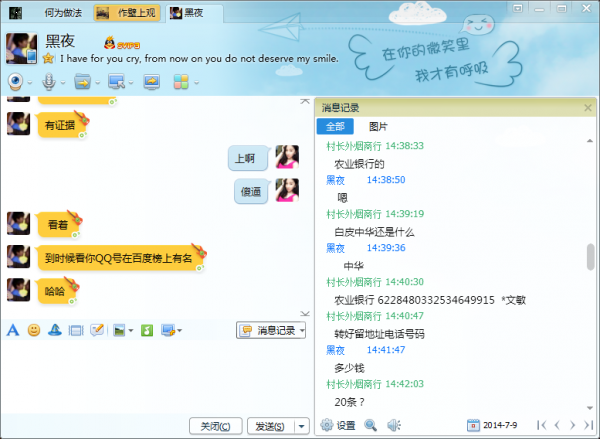The width and height of the screenshot is (600, 439).
Task: Open the 发送(S) send options dropdown arrow
Action: click(302, 426)
